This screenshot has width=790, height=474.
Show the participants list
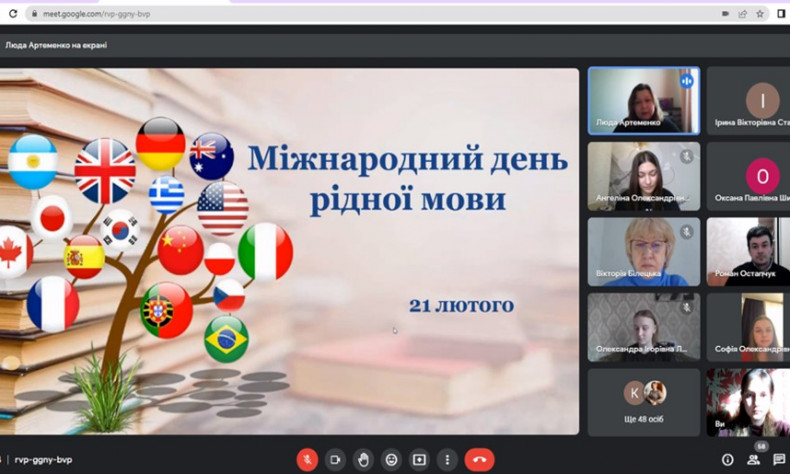tap(753, 459)
